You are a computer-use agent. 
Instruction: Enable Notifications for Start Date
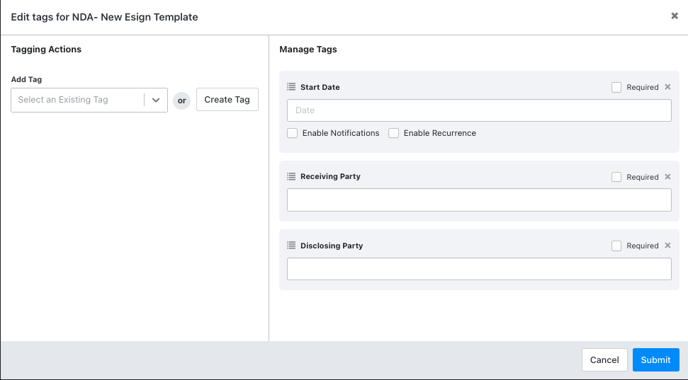(x=292, y=133)
